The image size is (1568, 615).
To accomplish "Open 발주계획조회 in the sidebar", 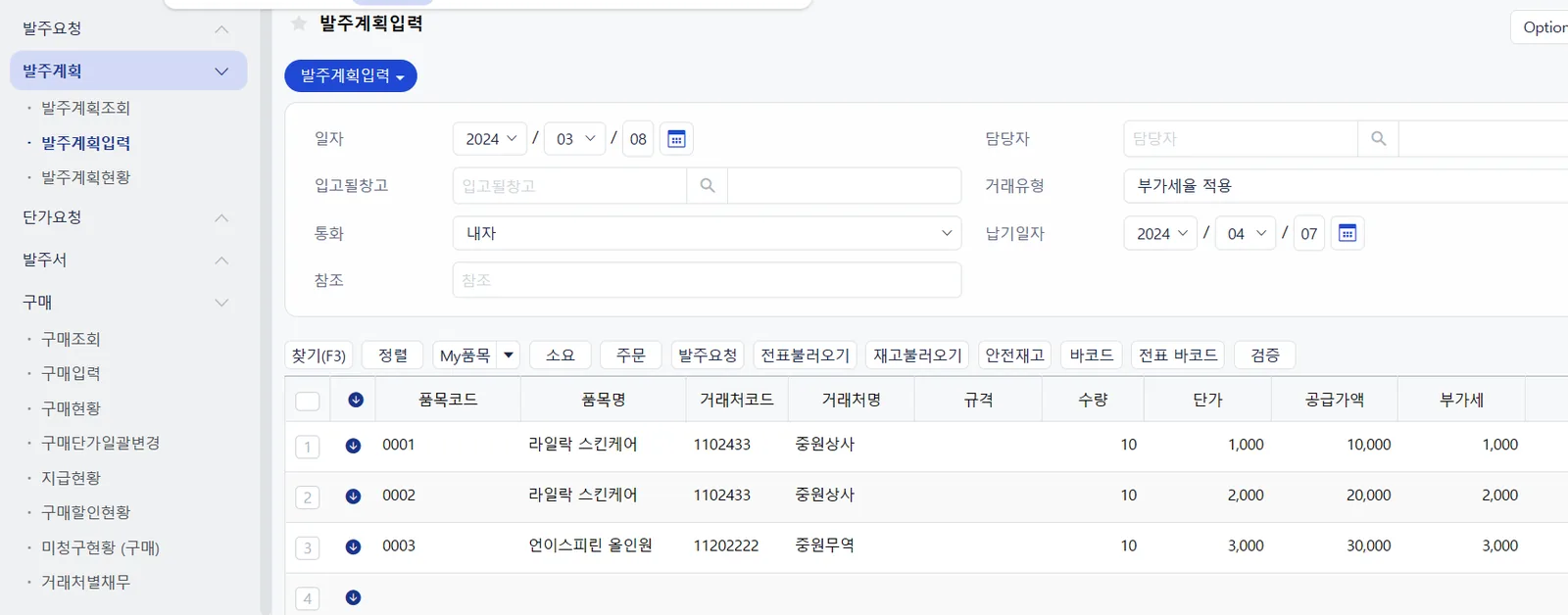I will pyautogui.click(x=85, y=108).
